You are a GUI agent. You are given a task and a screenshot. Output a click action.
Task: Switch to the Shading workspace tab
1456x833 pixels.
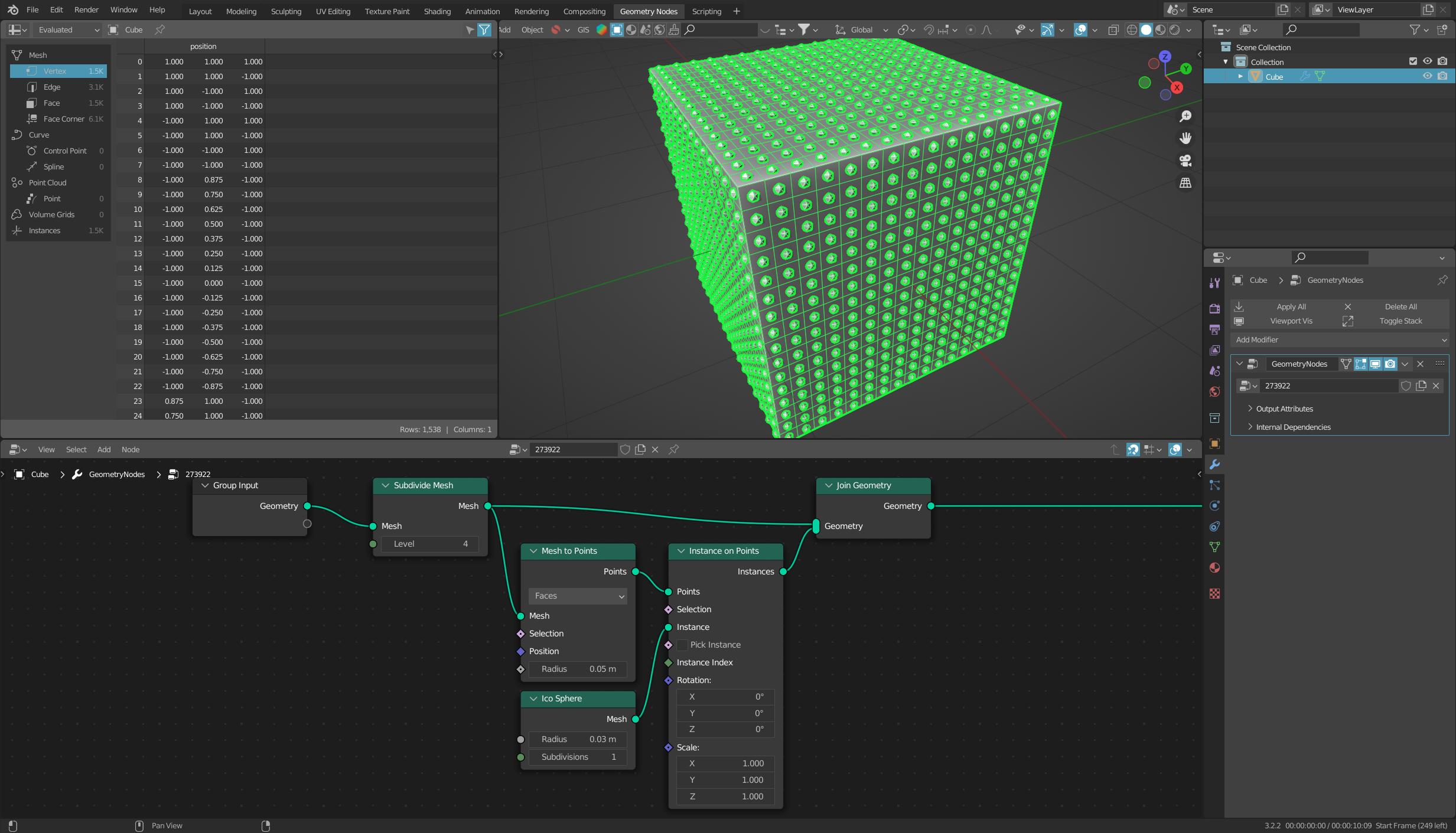(437, 11)
